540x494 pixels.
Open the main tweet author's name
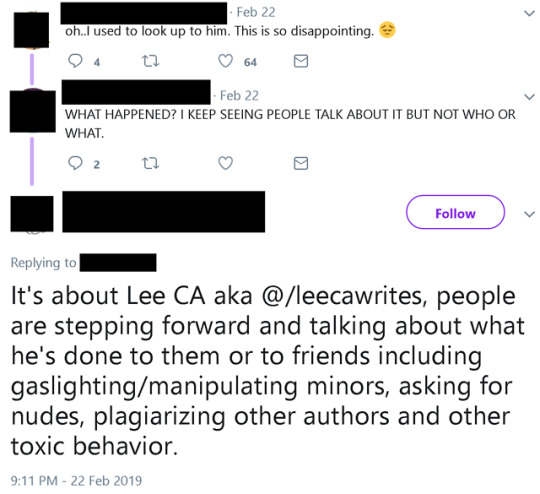point(164,212)
